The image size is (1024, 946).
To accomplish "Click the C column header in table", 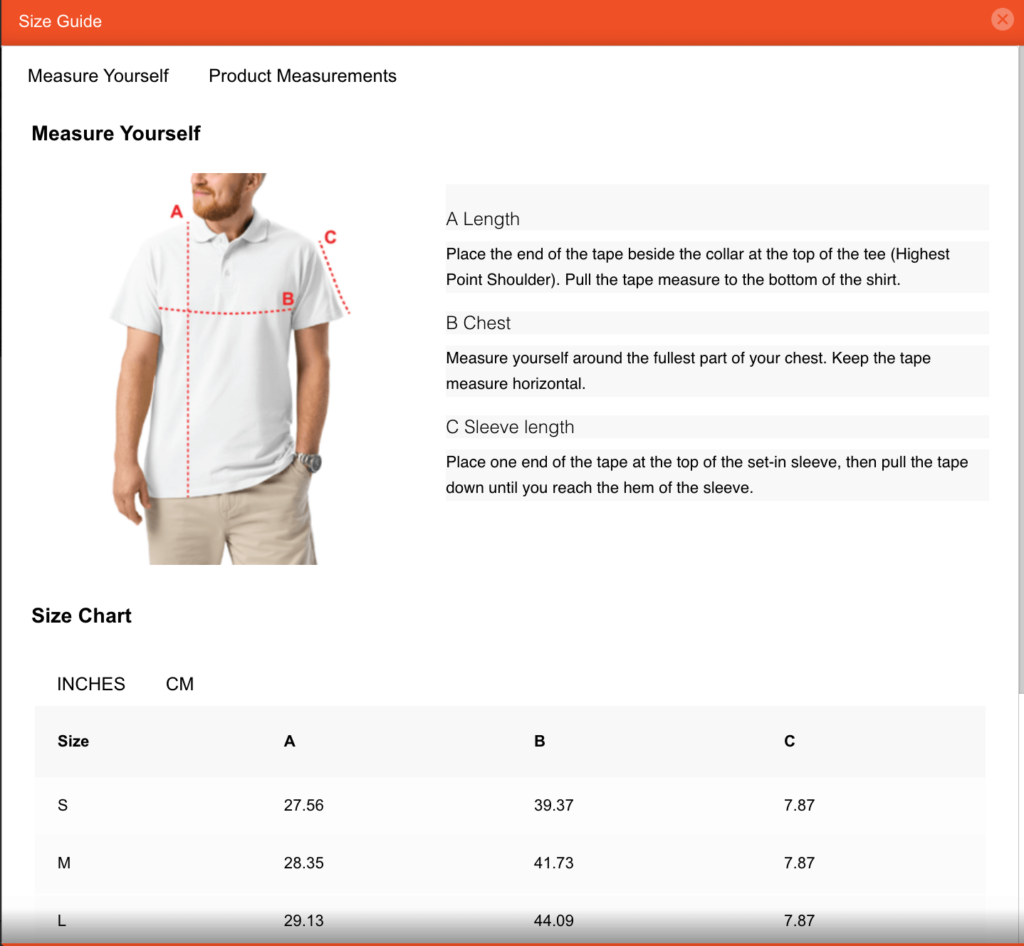I will [x=789, y=741].
